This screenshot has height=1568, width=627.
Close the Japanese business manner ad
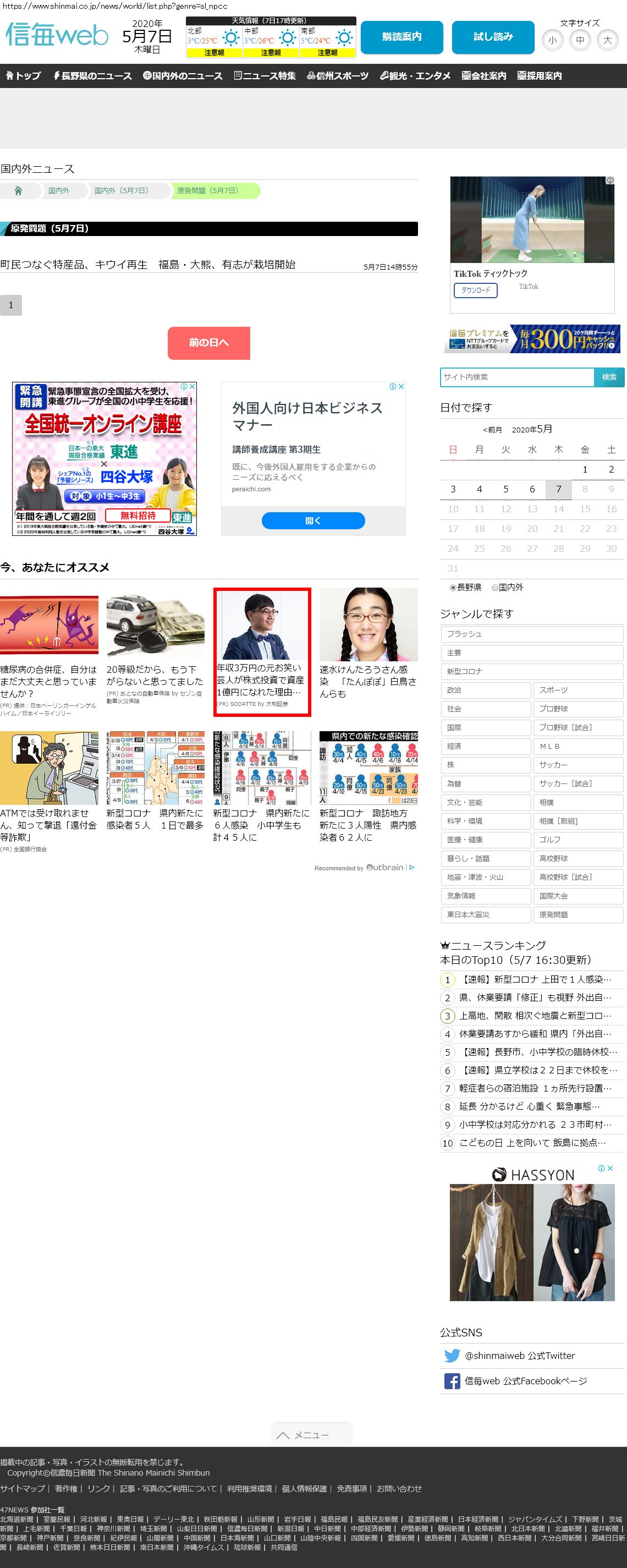[x=401, y=387]
